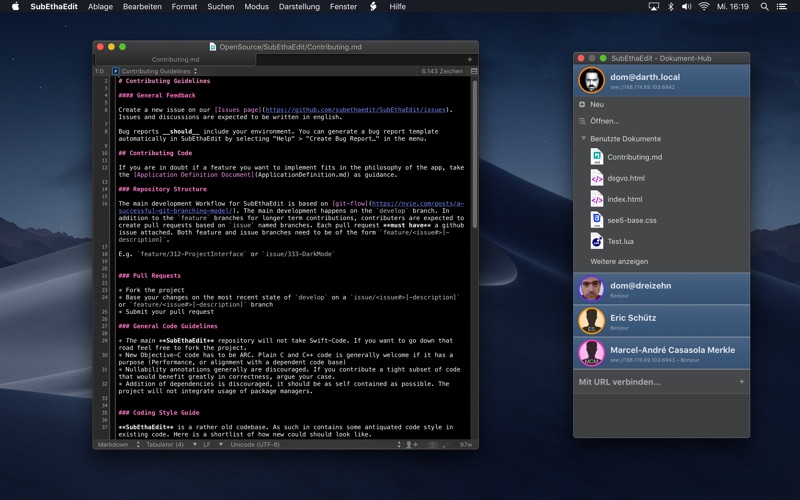The width and height of the screenshot is (800, 500).
Task: Open the github.com SubEthaEdit issues link
Action: 355,110
